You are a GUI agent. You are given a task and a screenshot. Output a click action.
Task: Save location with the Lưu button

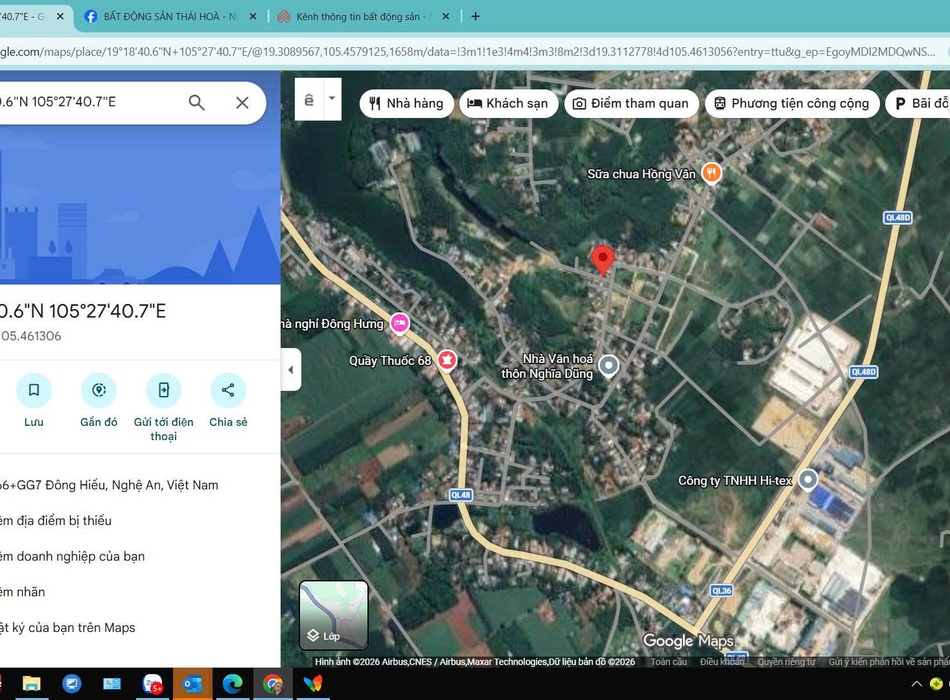(34, 390)
